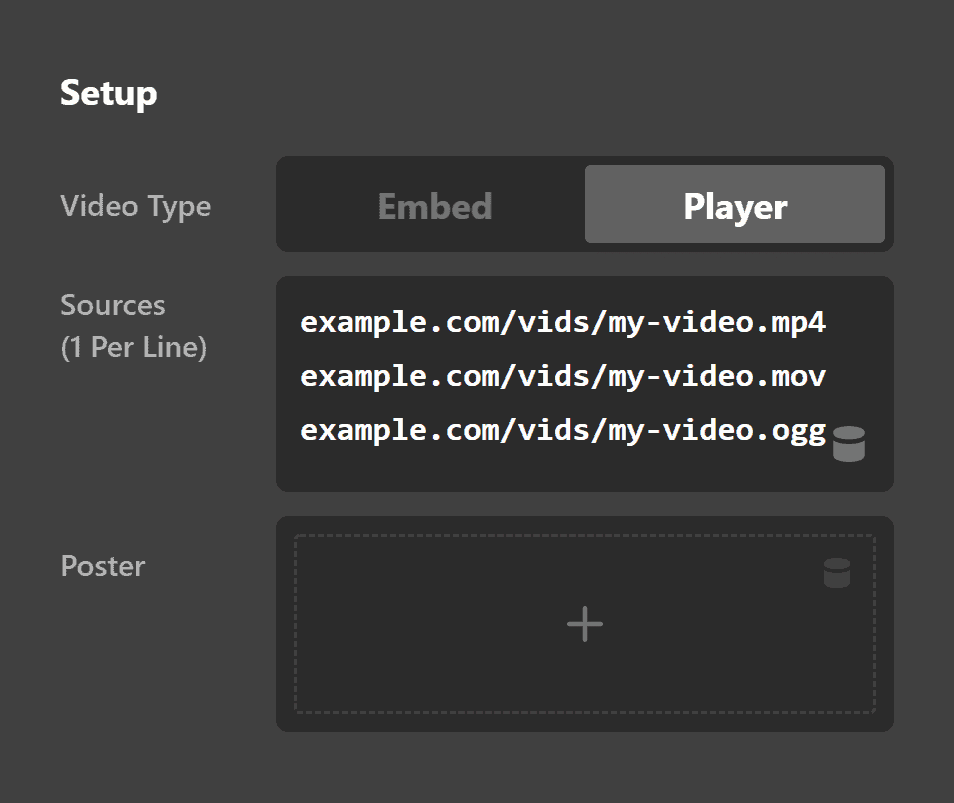
Task: Expand the Video Type option group
Action: pos(136,205)
